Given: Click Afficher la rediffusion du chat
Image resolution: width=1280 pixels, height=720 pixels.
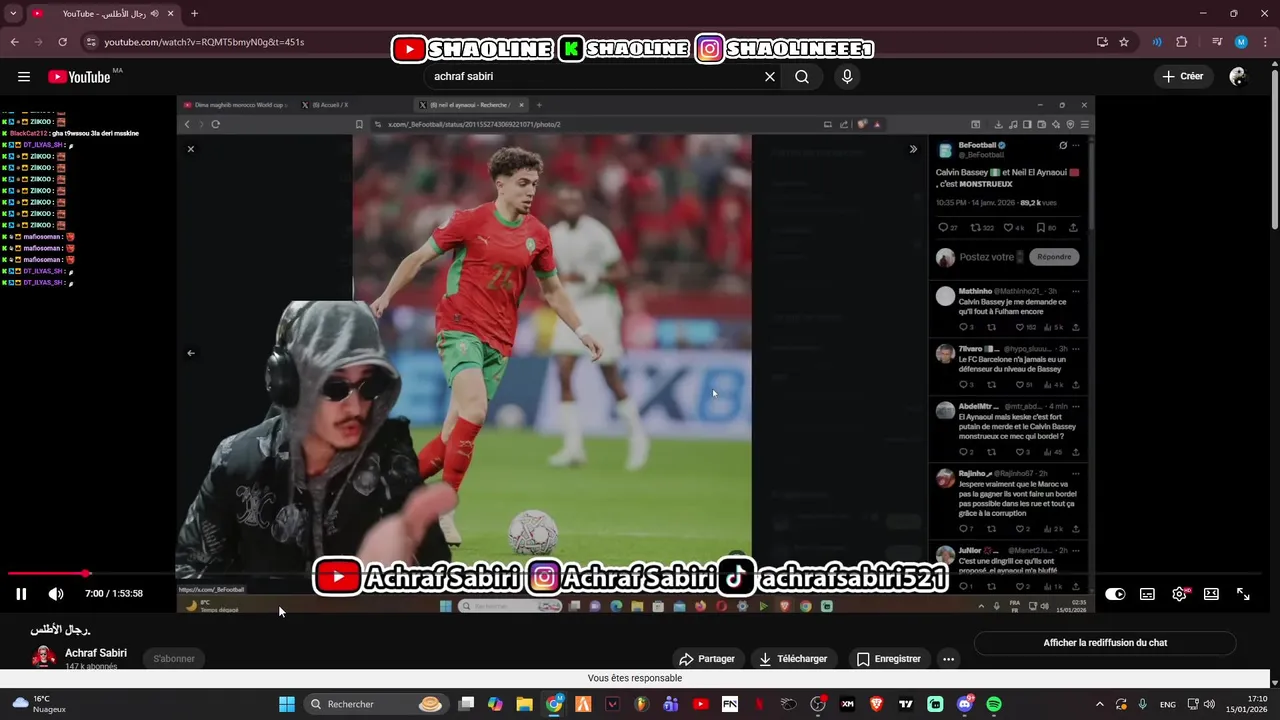Looking at the screenshot, I should pyautogui.click(x=1105, y=643).
